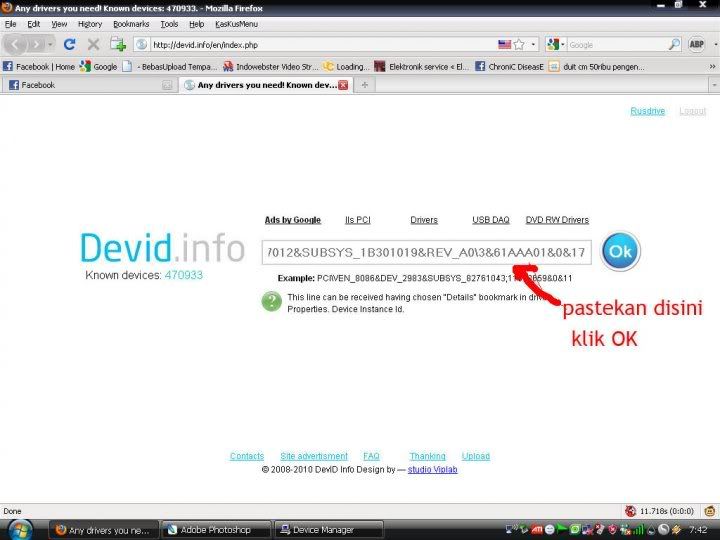Reload the page with the refresh icon
The height and width of the screenshot is (540, 720).
tap(70, 45)
